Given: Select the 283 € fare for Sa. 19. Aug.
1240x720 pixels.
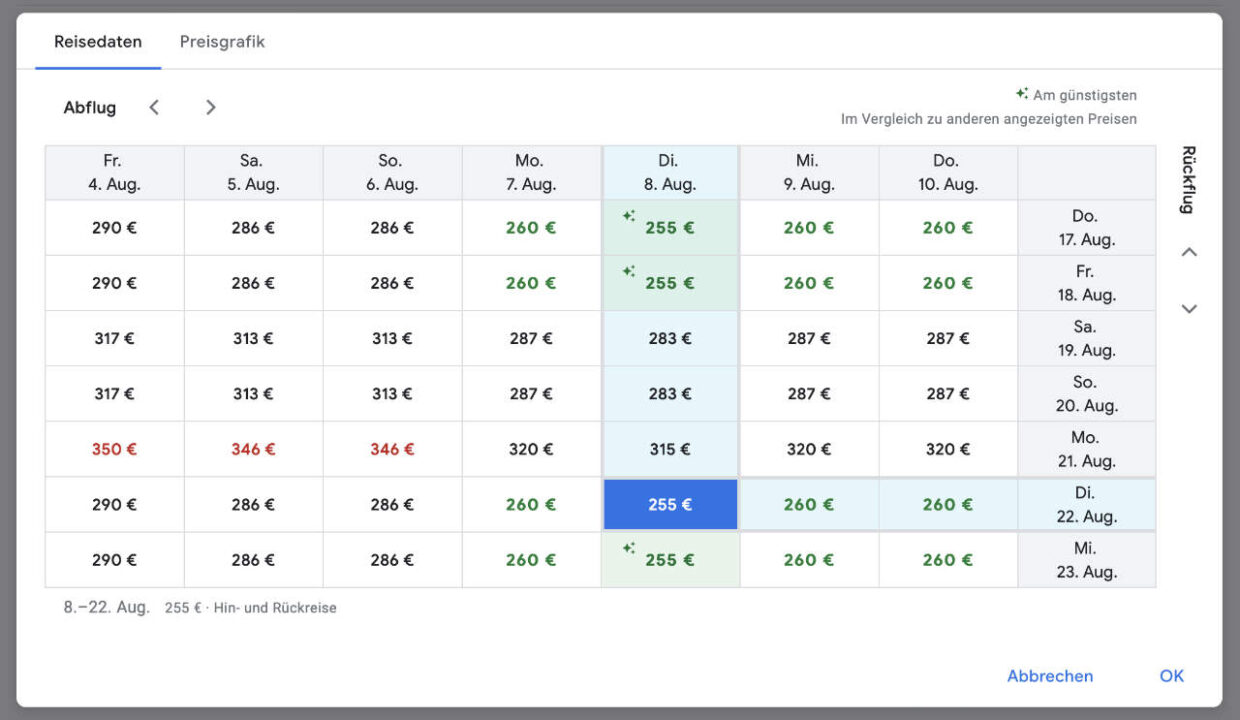Looking at the screenshot, I should [x=670, y=338].
